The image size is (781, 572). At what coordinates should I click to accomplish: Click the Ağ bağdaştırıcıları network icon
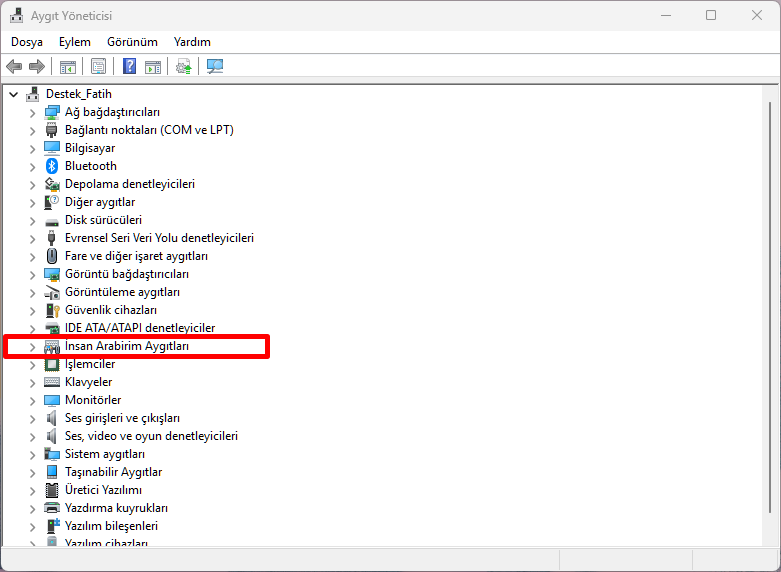52,112
